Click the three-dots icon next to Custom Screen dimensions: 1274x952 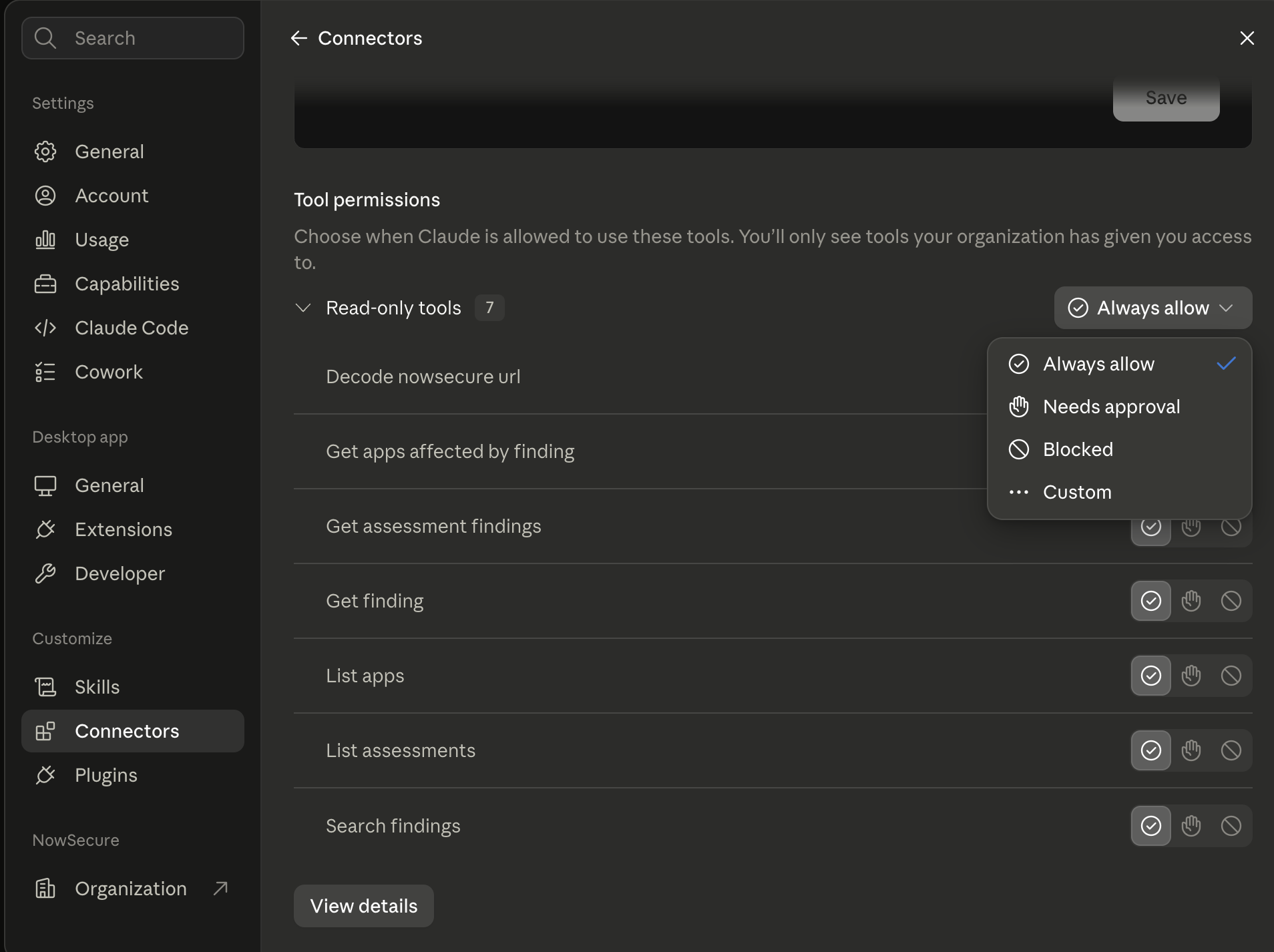[1019, 492]
